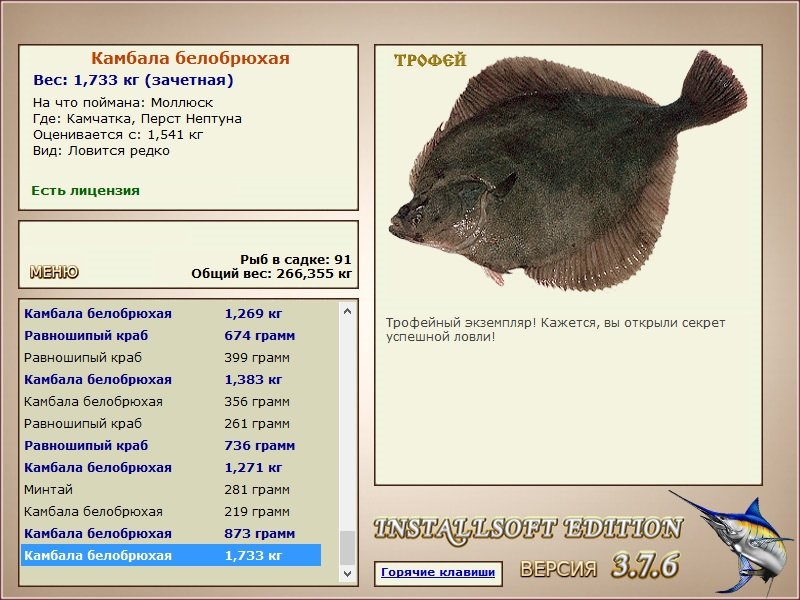Select Равношипый краб 736 грамм entry
800x600 pixels.
point(171,445)
